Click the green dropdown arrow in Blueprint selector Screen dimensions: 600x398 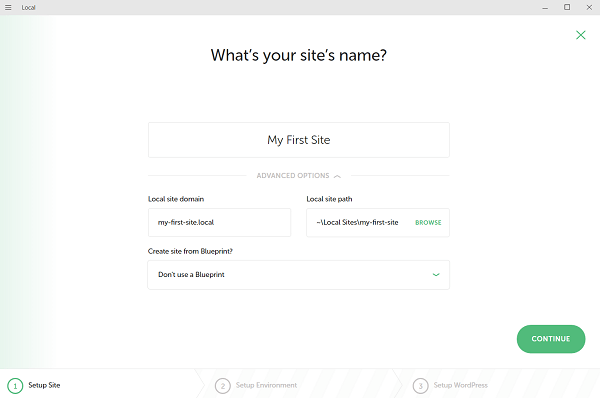pos(436,275)
